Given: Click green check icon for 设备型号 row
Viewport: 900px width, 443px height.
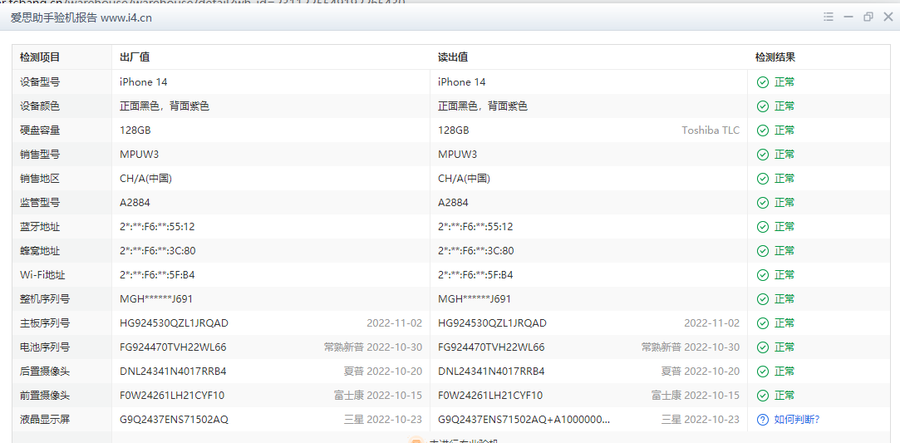Looking at the screenshot, I should pyautogui.click(x=763, y=82).
